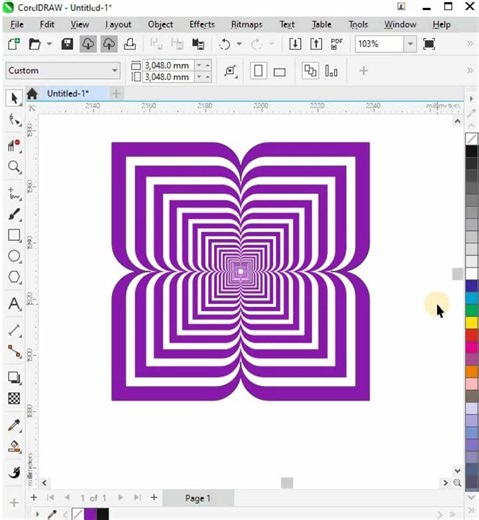The width and height of the screenshot is (479, 520).
Task: Click the Publish to PDF icon
Action: (x=336, y=44)
